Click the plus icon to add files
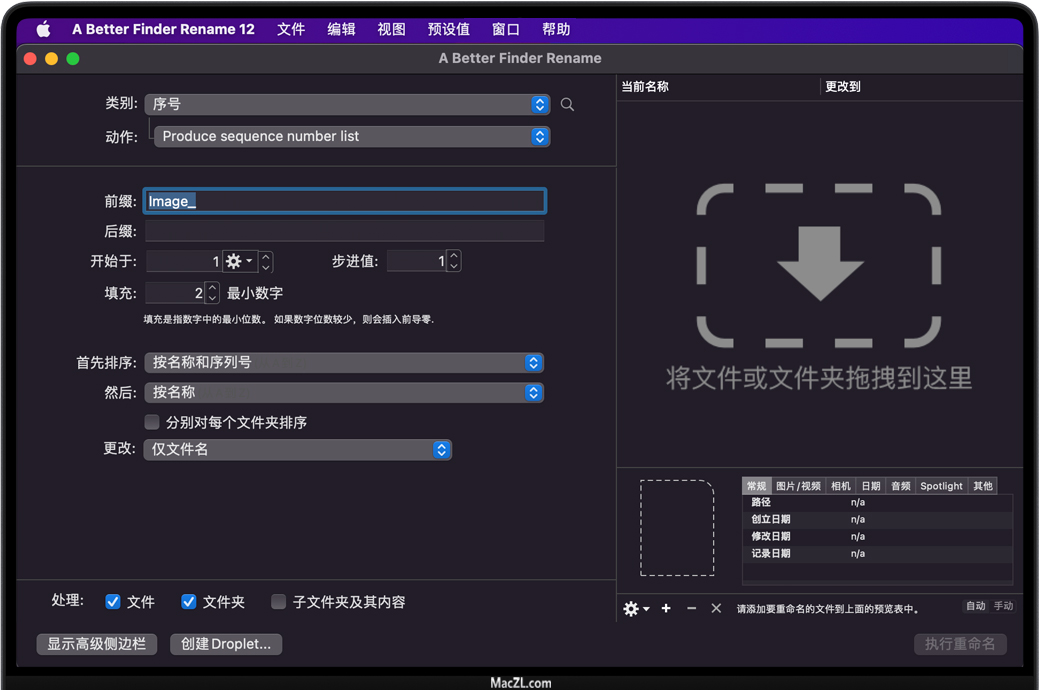The width and height of the screenshot is (1040, 690). [666, 608]
